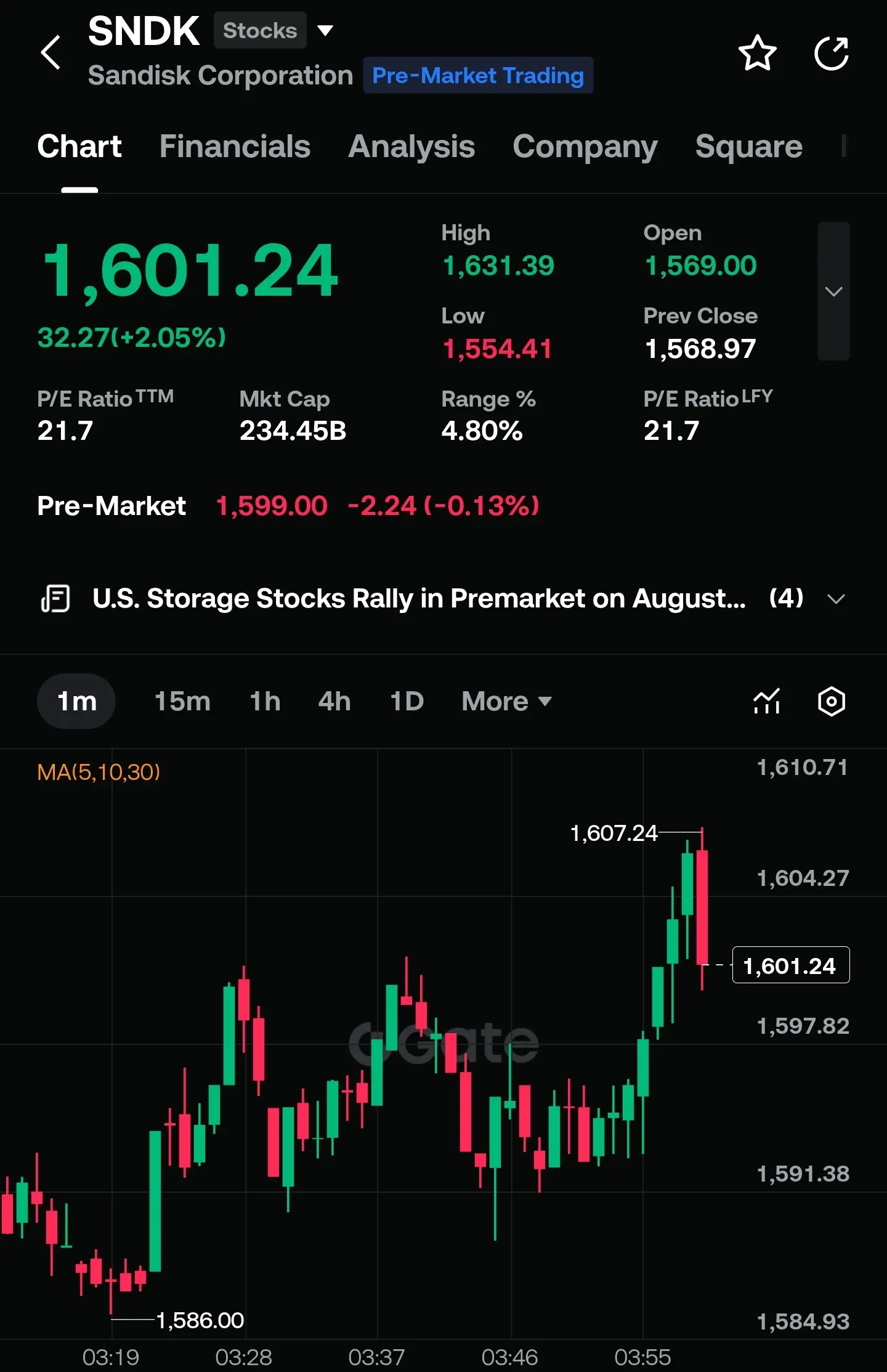Screen dimensions: 887x1372
Task: Tap the Prev Close value 1,568.97
Action: [x=700, y=349]
